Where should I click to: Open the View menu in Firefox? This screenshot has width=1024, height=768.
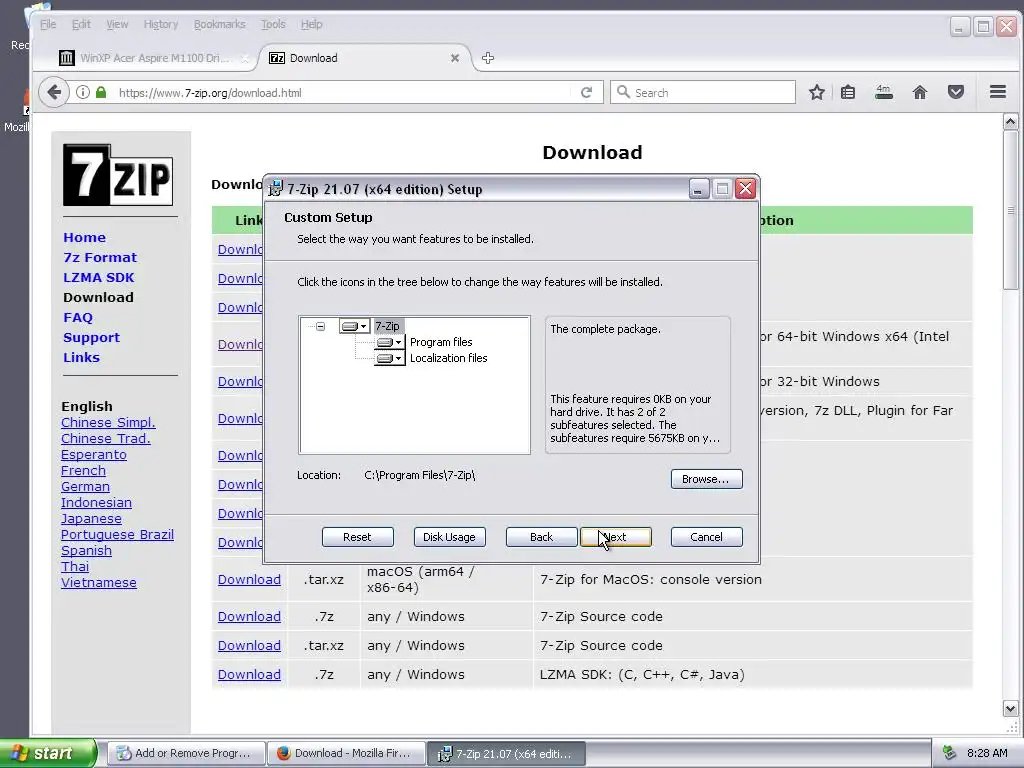[x=118, y=24]
